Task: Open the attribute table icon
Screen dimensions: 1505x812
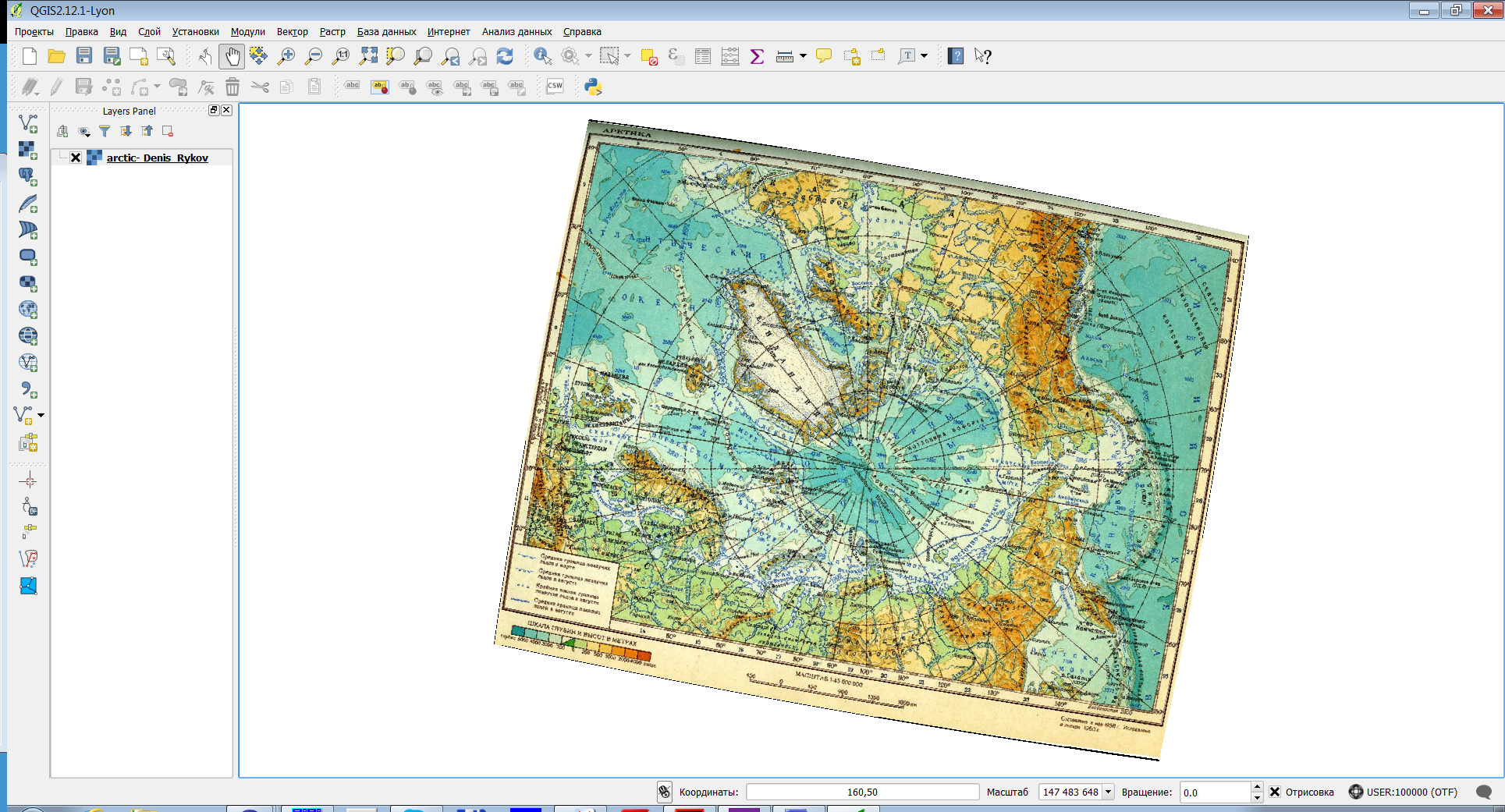Action: click(703, 56)
